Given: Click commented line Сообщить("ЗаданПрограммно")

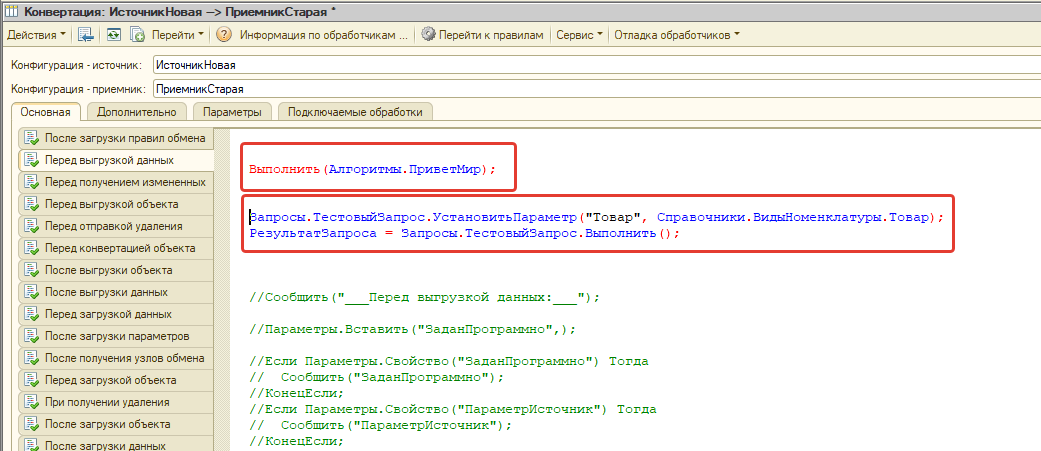Looking at the screenshot, I should [376, 377].
